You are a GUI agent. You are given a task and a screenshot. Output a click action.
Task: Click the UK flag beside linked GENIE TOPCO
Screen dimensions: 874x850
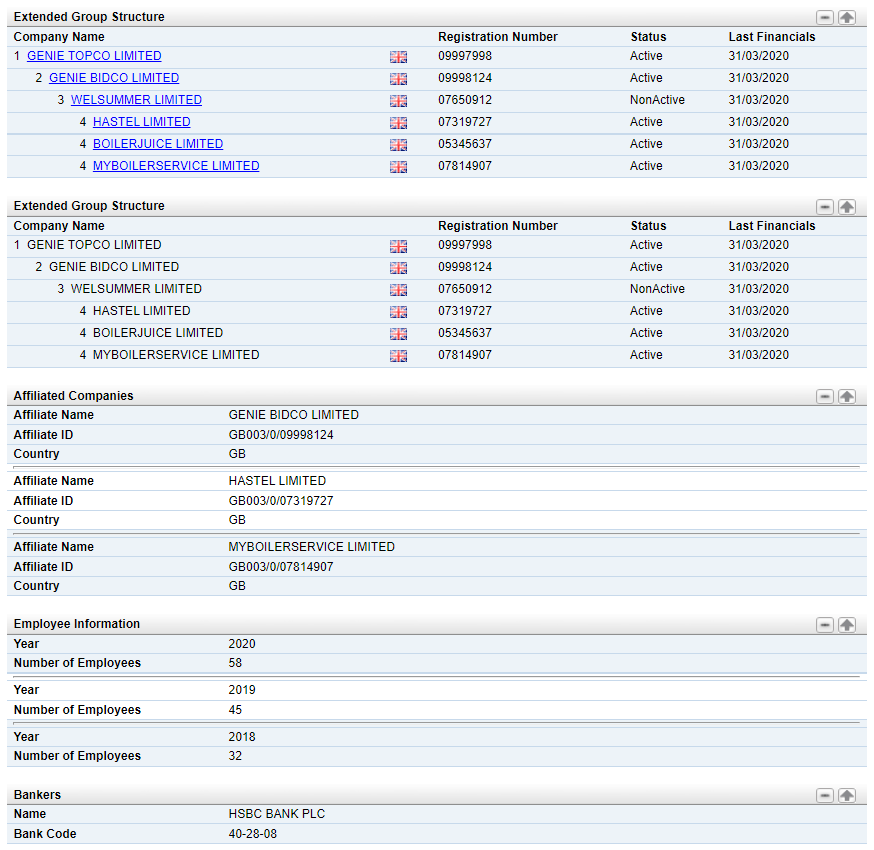(399, 57)
